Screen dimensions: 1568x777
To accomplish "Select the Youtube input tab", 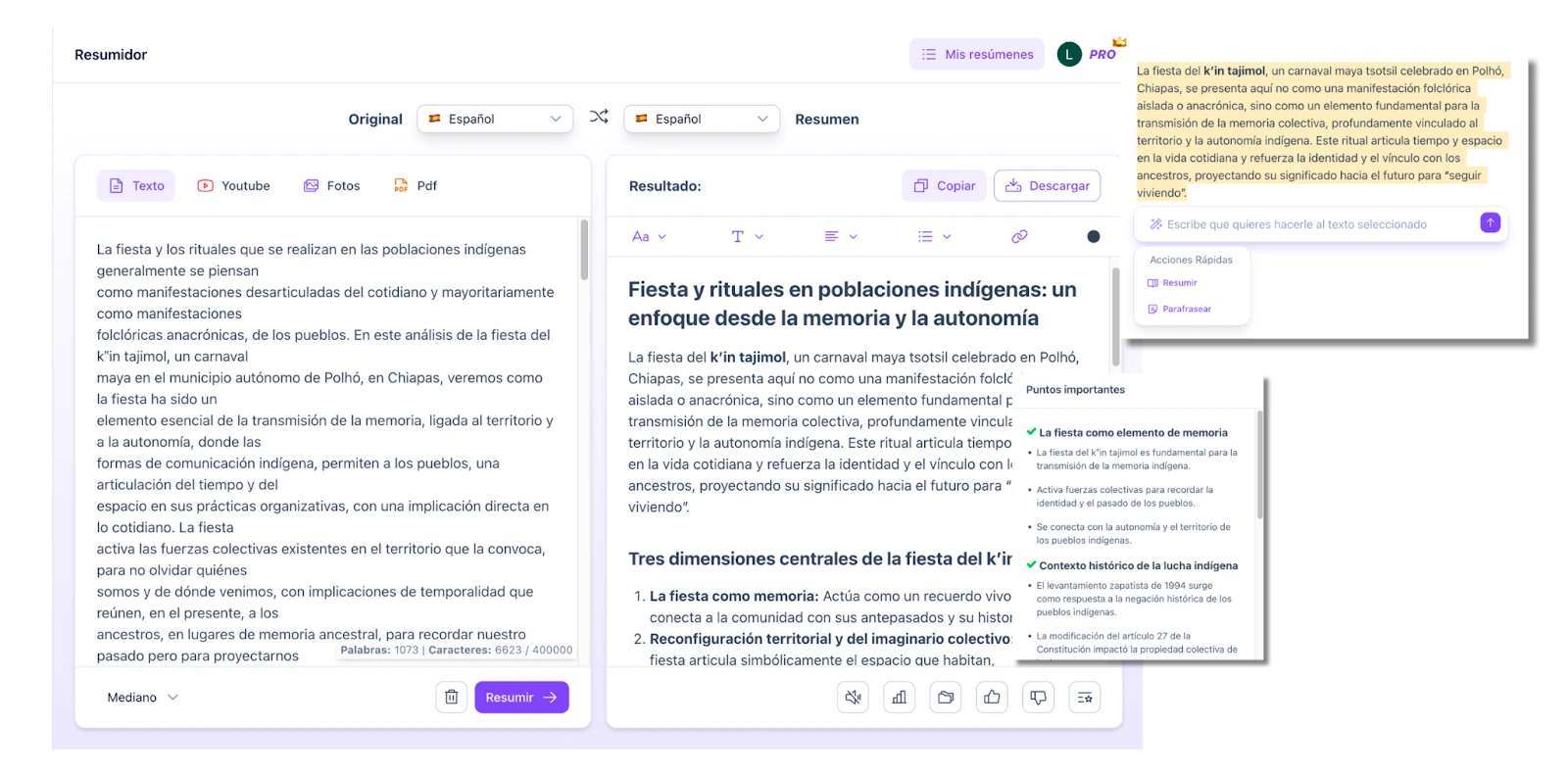I will (233, 185).
